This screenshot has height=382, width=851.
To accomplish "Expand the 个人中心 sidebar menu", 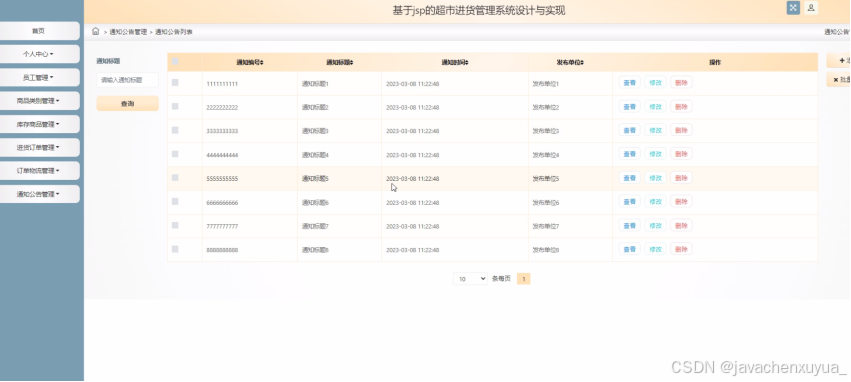I will 39,54.
